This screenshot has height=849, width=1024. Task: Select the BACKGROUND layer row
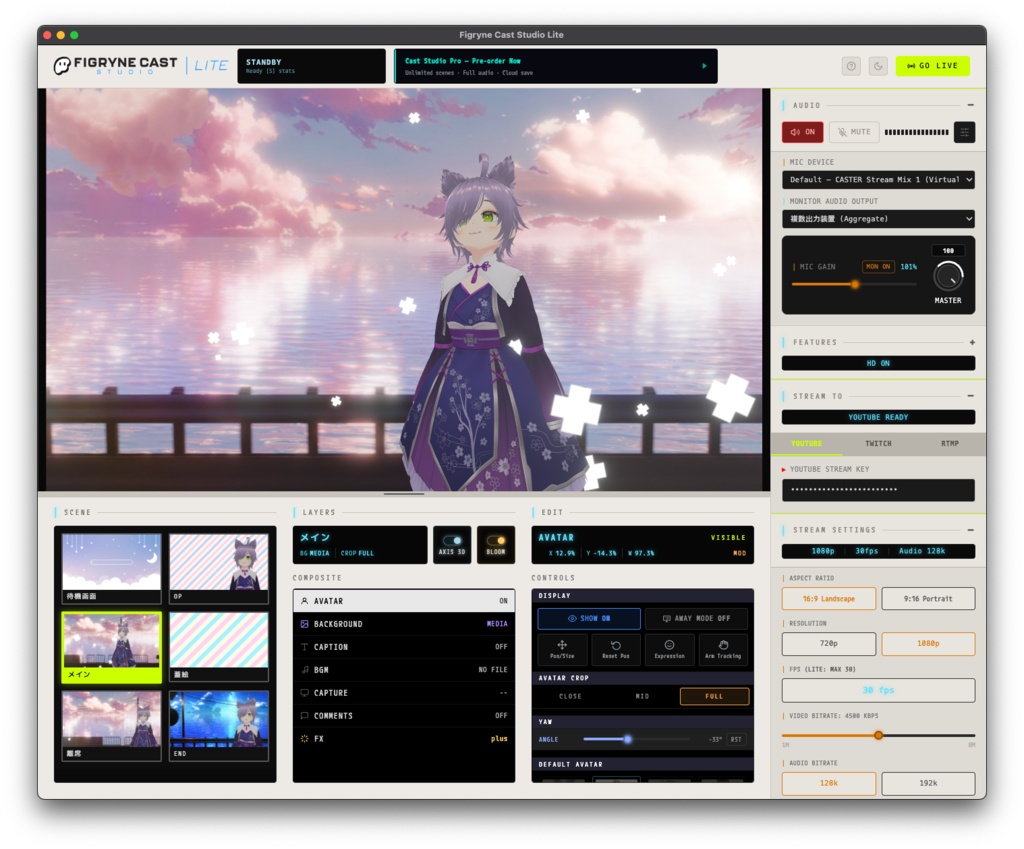point(404,624)
